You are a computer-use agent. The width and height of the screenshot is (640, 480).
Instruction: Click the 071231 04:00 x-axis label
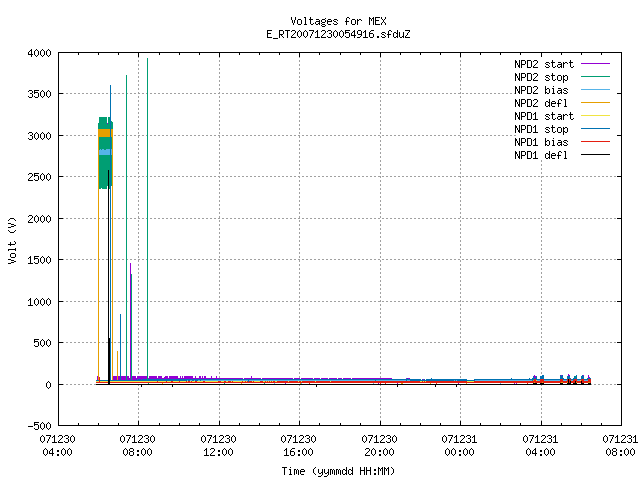(x=540, y=446)
